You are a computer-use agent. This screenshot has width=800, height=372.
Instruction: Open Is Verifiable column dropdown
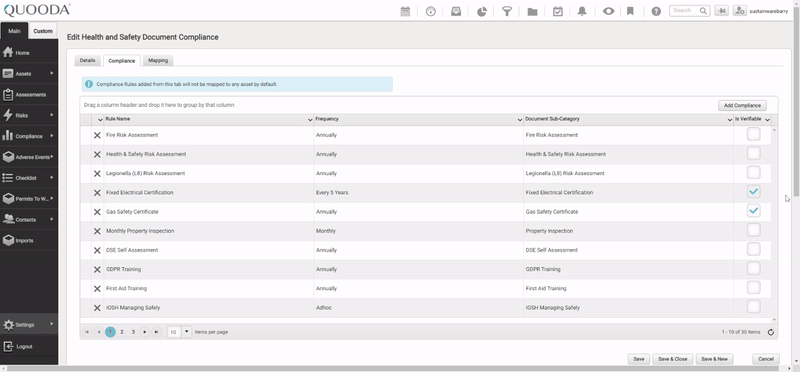tap(767, 119)
